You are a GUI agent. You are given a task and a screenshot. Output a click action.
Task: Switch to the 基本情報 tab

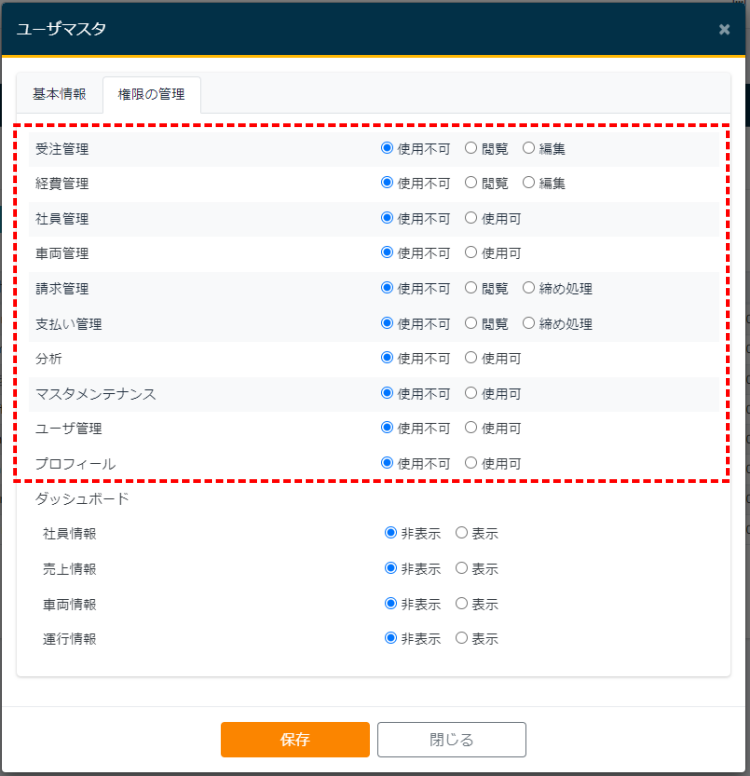tap(59, 94)
